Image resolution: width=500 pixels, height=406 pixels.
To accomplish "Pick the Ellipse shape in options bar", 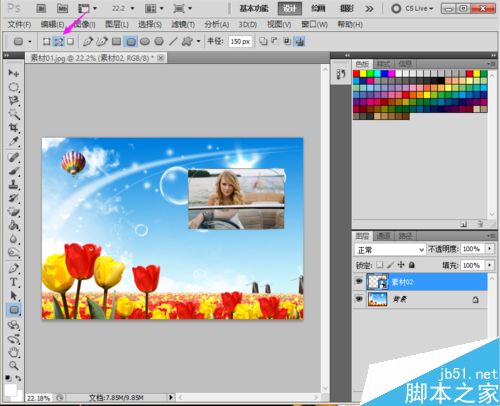I will [144, 41].
